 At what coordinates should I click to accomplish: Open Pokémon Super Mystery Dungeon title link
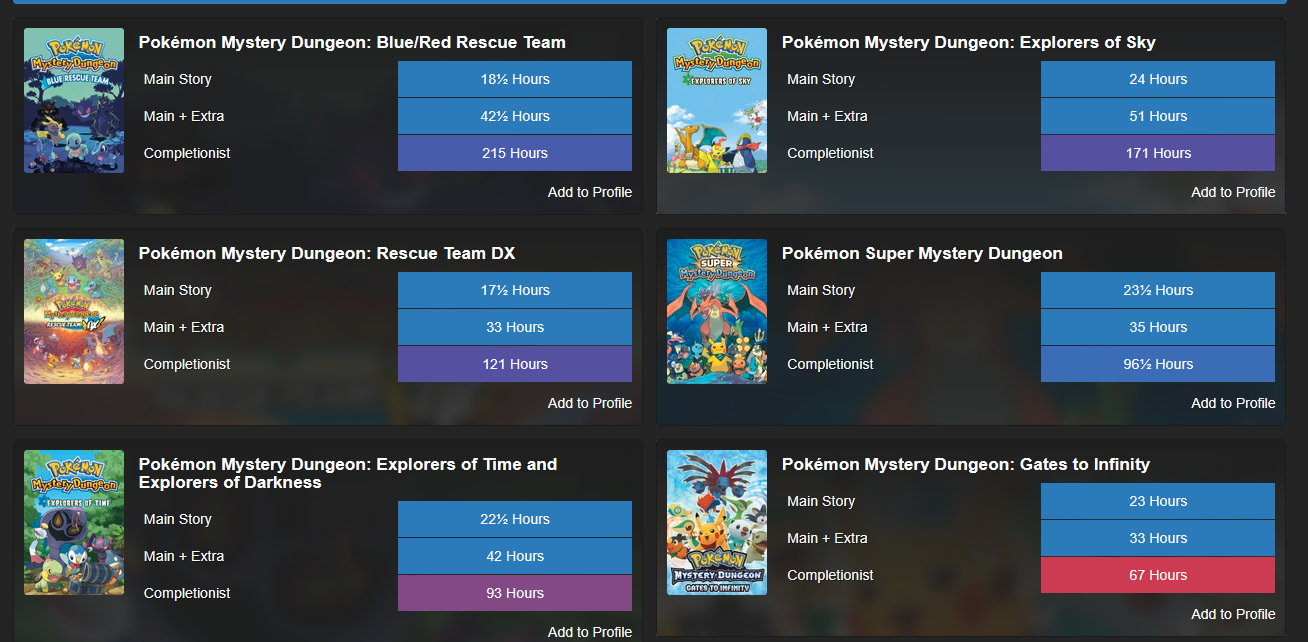point(922,254)
